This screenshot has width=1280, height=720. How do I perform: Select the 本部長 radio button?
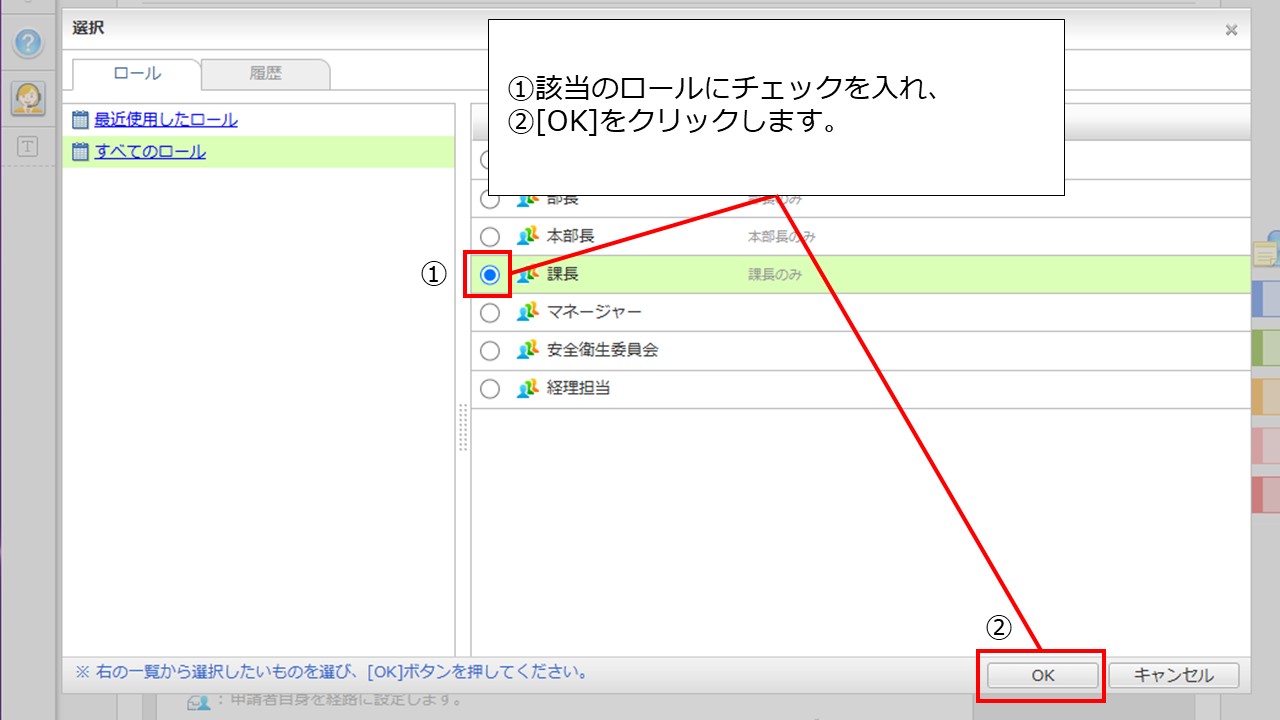pos(490,237)
